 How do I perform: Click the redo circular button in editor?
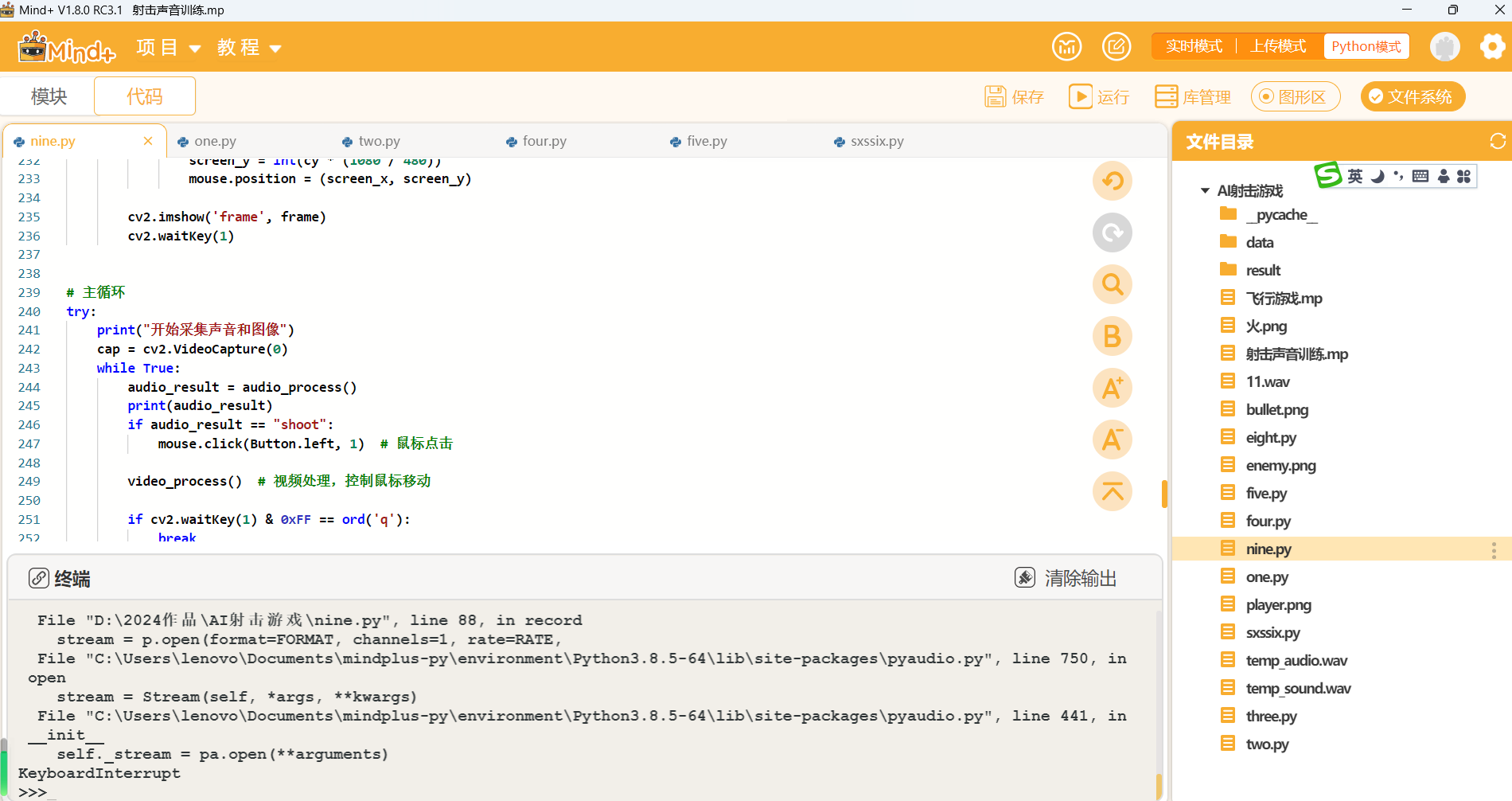tap(1112, 232)
